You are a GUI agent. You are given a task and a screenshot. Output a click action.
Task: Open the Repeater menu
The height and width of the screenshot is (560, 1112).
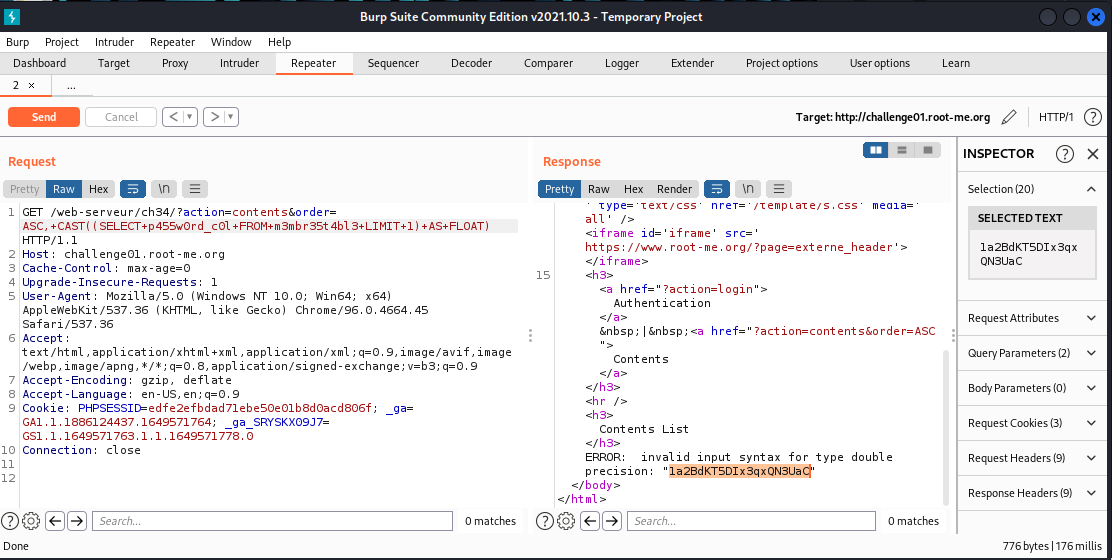click(x=172, y=42)
